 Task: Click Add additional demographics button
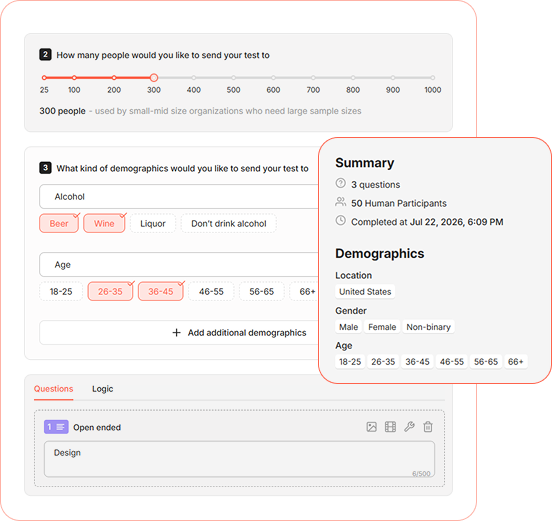click(x=179, y=333)
